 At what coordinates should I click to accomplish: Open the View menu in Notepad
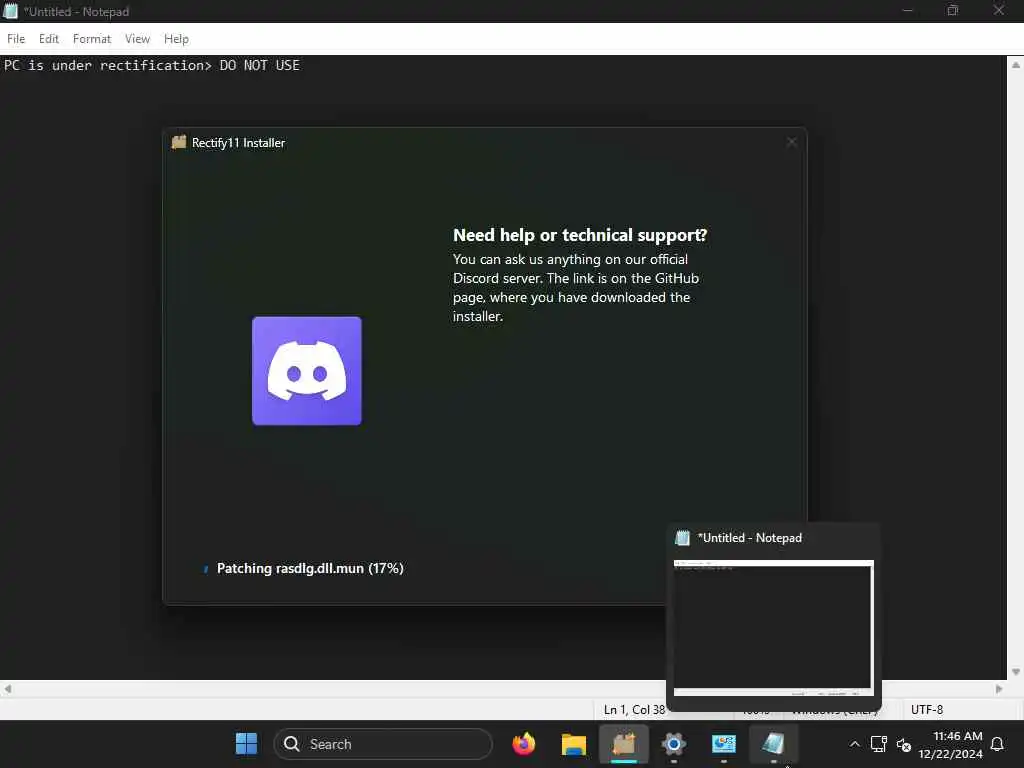(x=137, y=39)
